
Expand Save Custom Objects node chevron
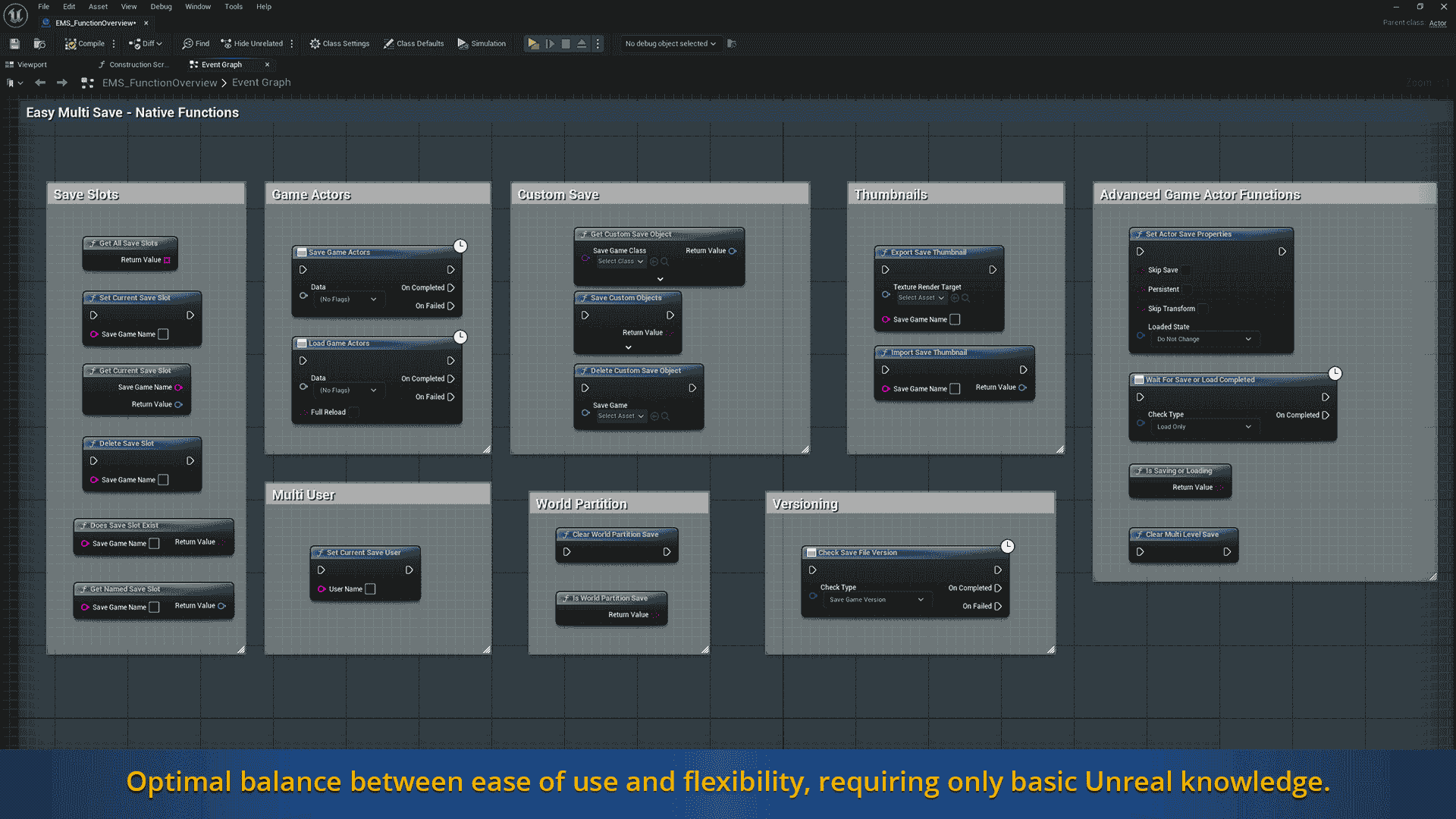[x=628, y=347]
